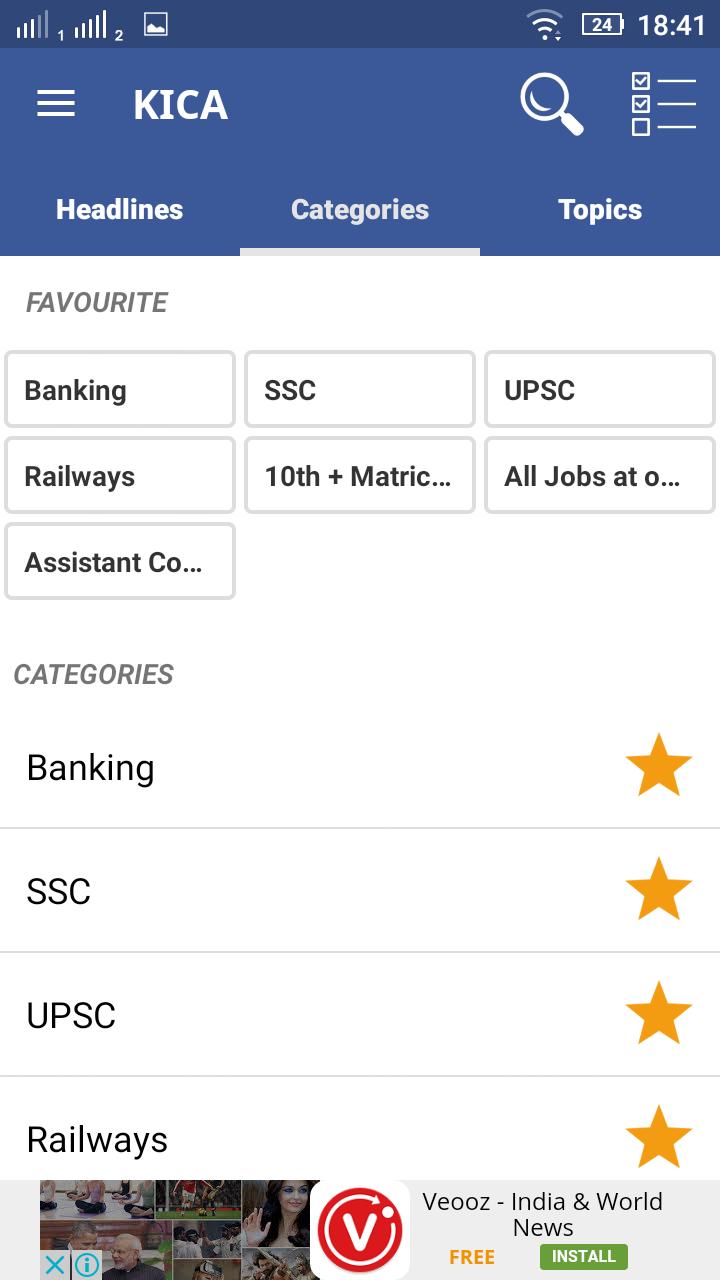The image size is (720, 1280).
Task: Toggle the SSC favourite star
Action: [658, 890]
